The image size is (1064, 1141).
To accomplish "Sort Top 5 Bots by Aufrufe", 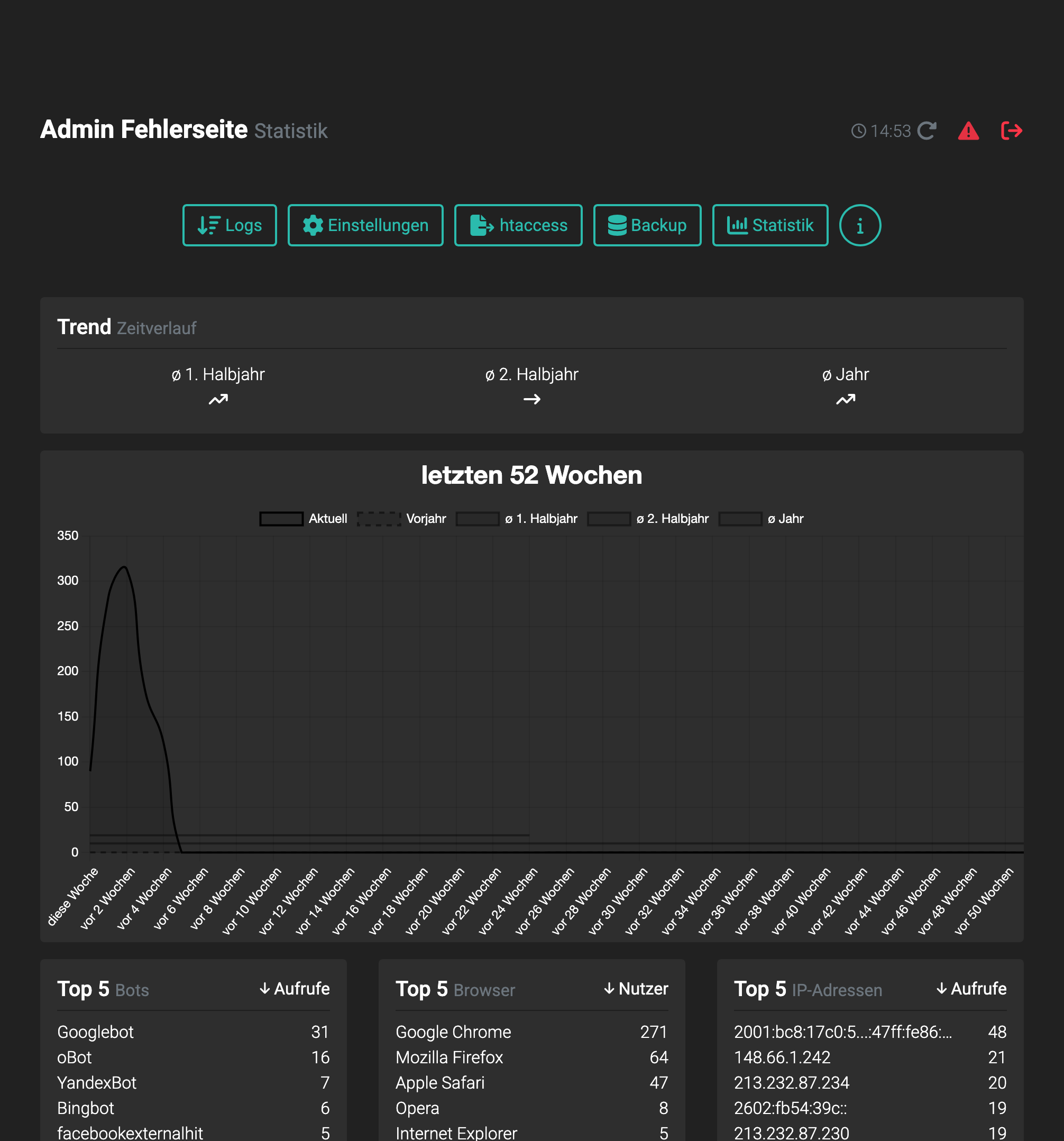I will (295, 988).
